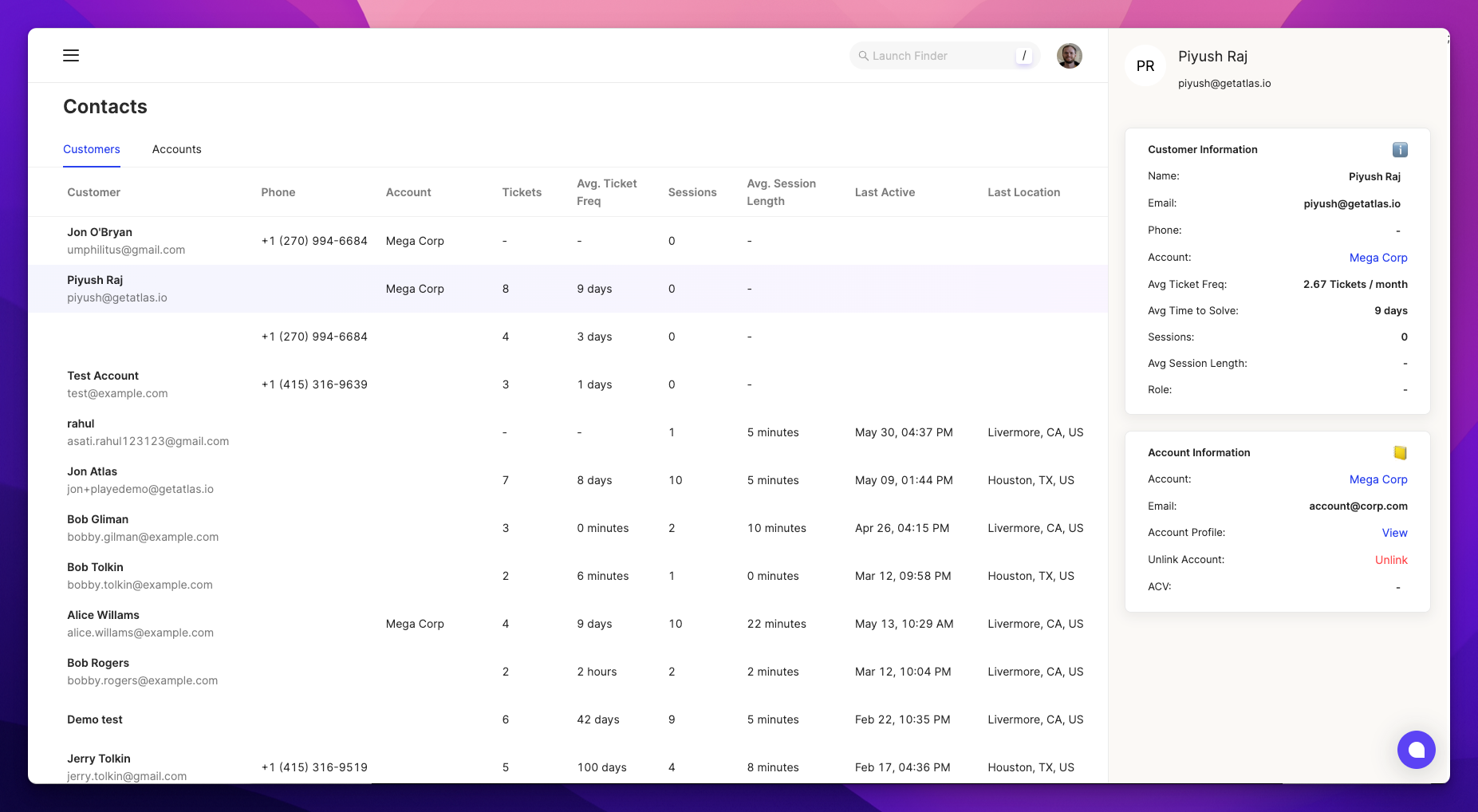Open Alice Willams contact

pos(568,624)
